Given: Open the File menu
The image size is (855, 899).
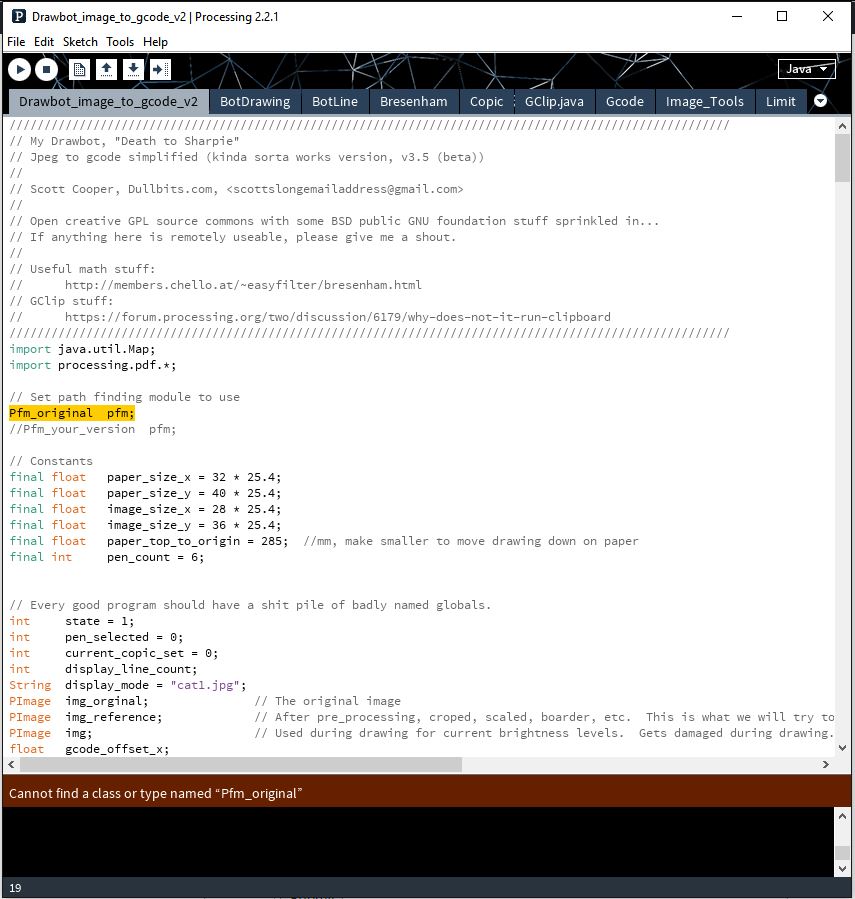Looking at the screenshot, I should tap(17, 42).
